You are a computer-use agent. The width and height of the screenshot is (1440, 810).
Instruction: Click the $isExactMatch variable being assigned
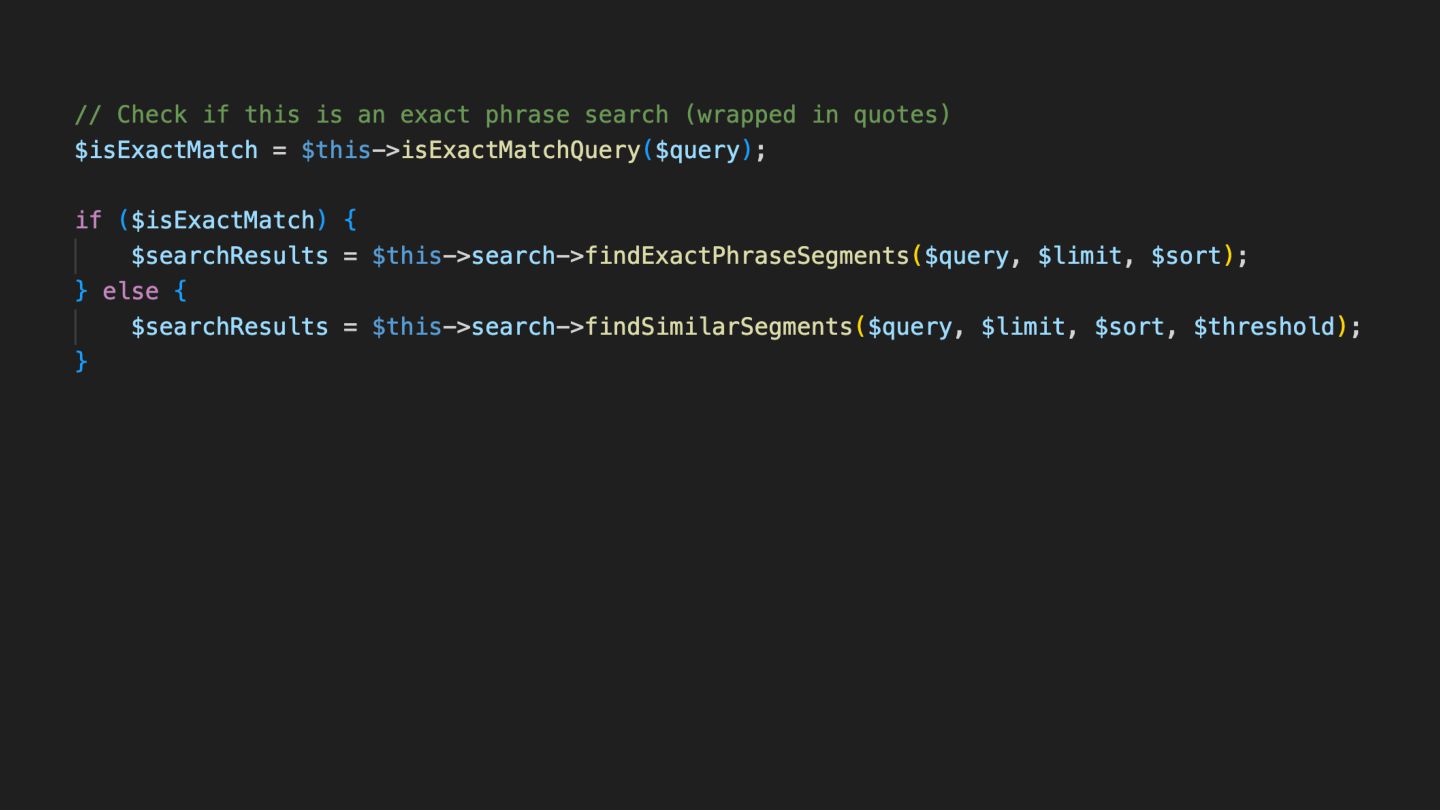(166, 150)
